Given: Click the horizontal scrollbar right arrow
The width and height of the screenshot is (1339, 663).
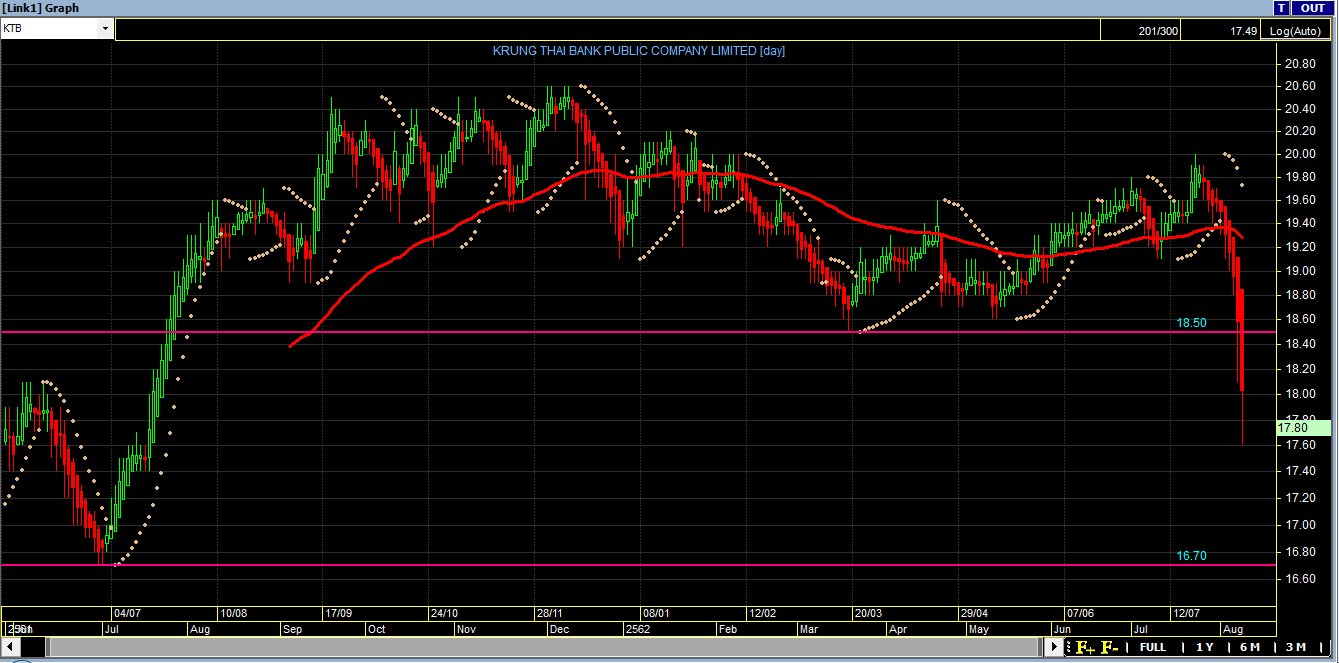Looking at the screenshot, I should pyautogui.click(x=1054, y=647).
